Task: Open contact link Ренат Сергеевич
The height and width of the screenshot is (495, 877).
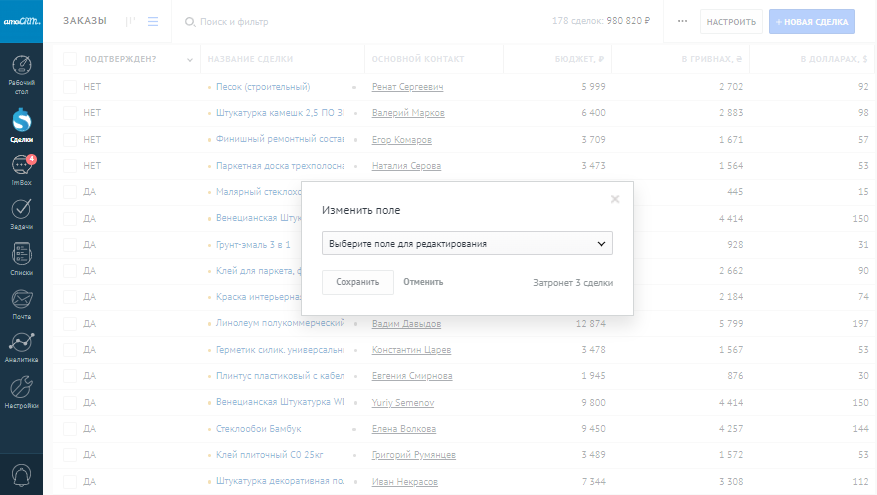Action: pyautogui.click(x=407, y=87)
